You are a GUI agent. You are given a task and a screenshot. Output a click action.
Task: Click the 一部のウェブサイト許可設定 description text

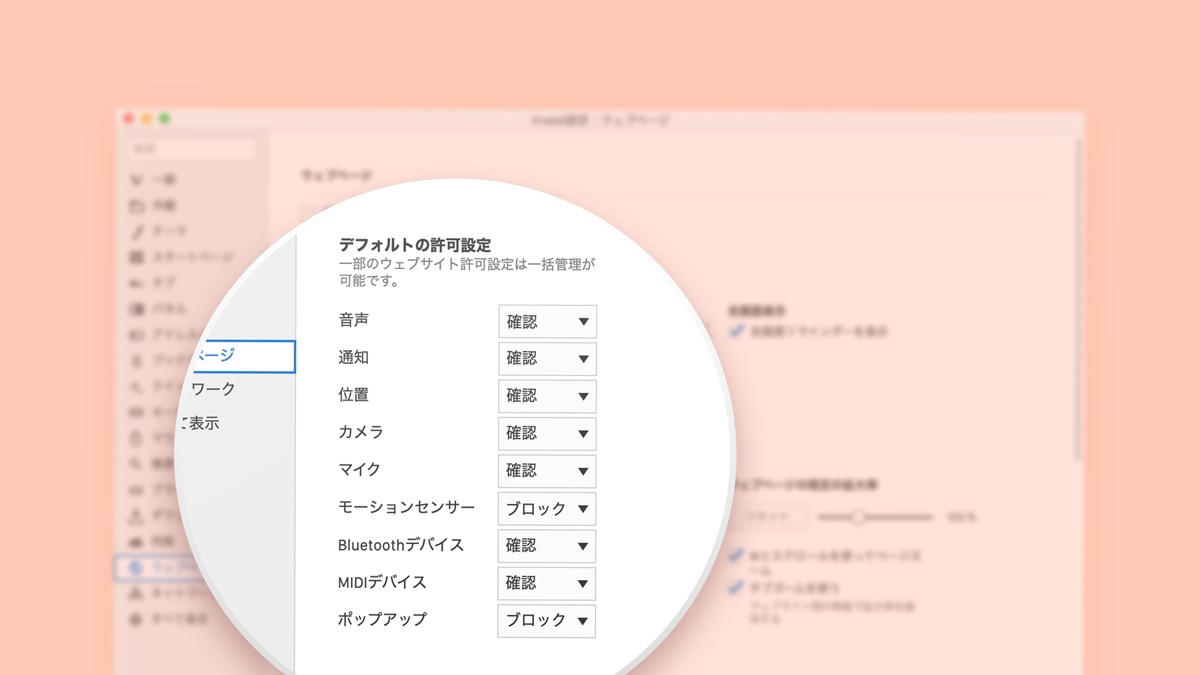pyautogui.click(x=467, y=272)
